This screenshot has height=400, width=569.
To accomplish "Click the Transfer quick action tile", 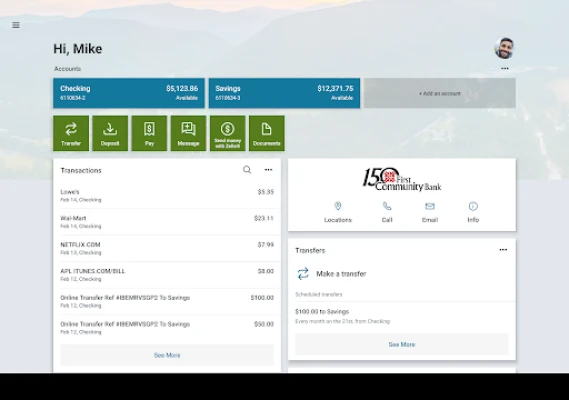I will [x=71, y=133].
